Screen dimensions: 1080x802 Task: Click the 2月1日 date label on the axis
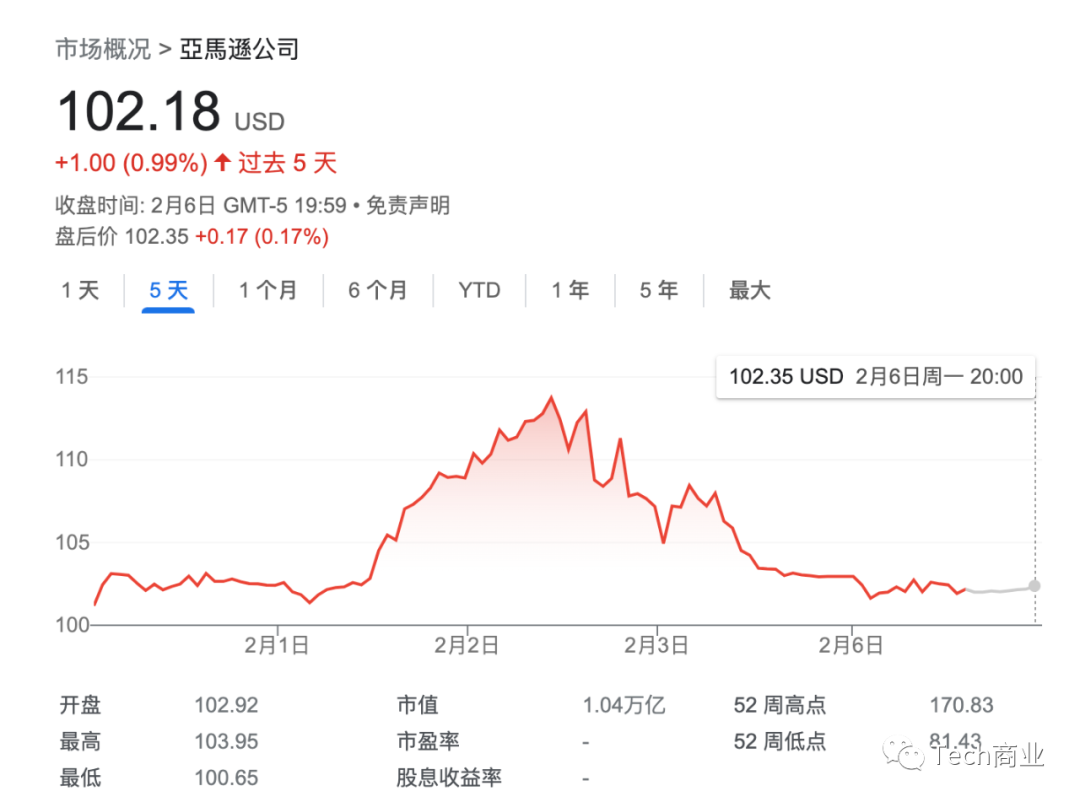tap(276, 646)
